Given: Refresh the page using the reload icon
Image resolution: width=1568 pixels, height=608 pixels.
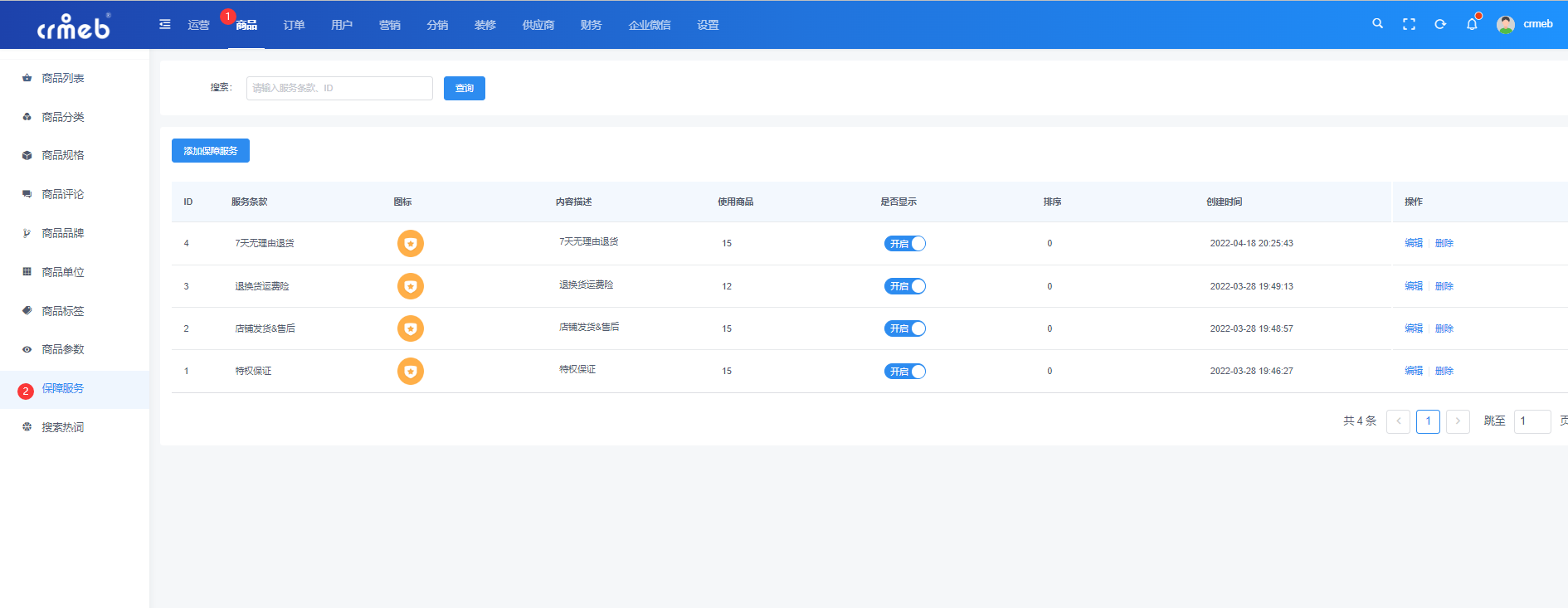Looking at the screenshot, I should tap(1440, 24).
